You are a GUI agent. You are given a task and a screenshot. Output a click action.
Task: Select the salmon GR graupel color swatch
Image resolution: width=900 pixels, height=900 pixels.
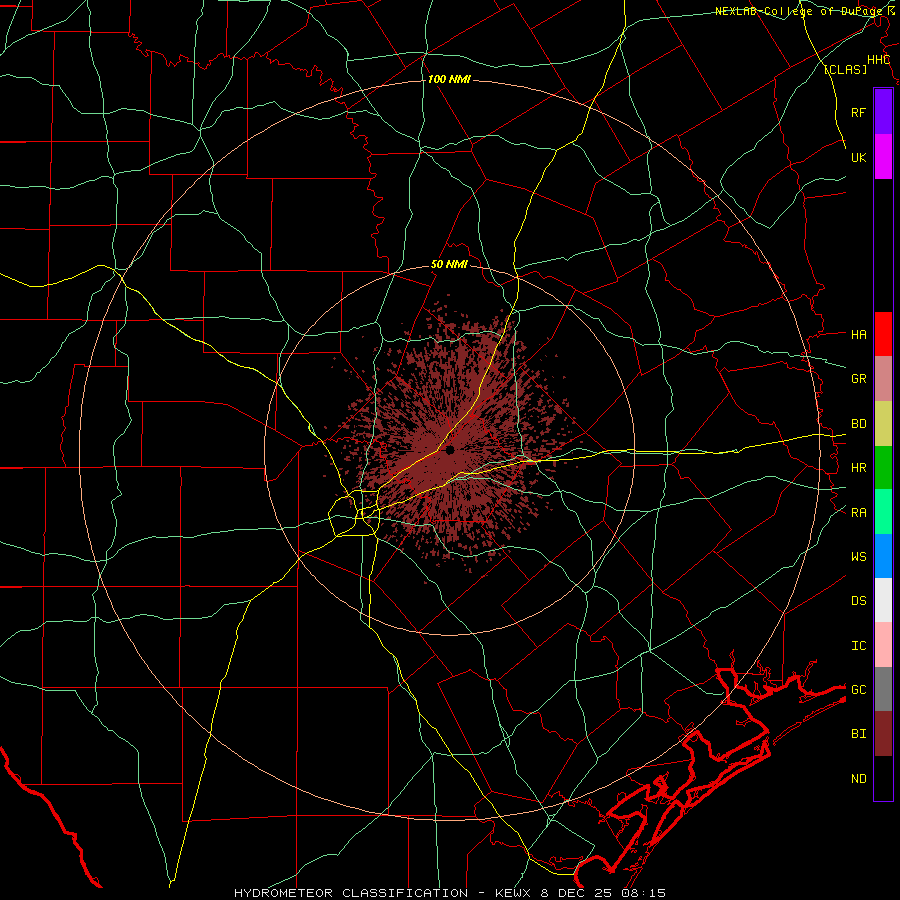(883, 379)
